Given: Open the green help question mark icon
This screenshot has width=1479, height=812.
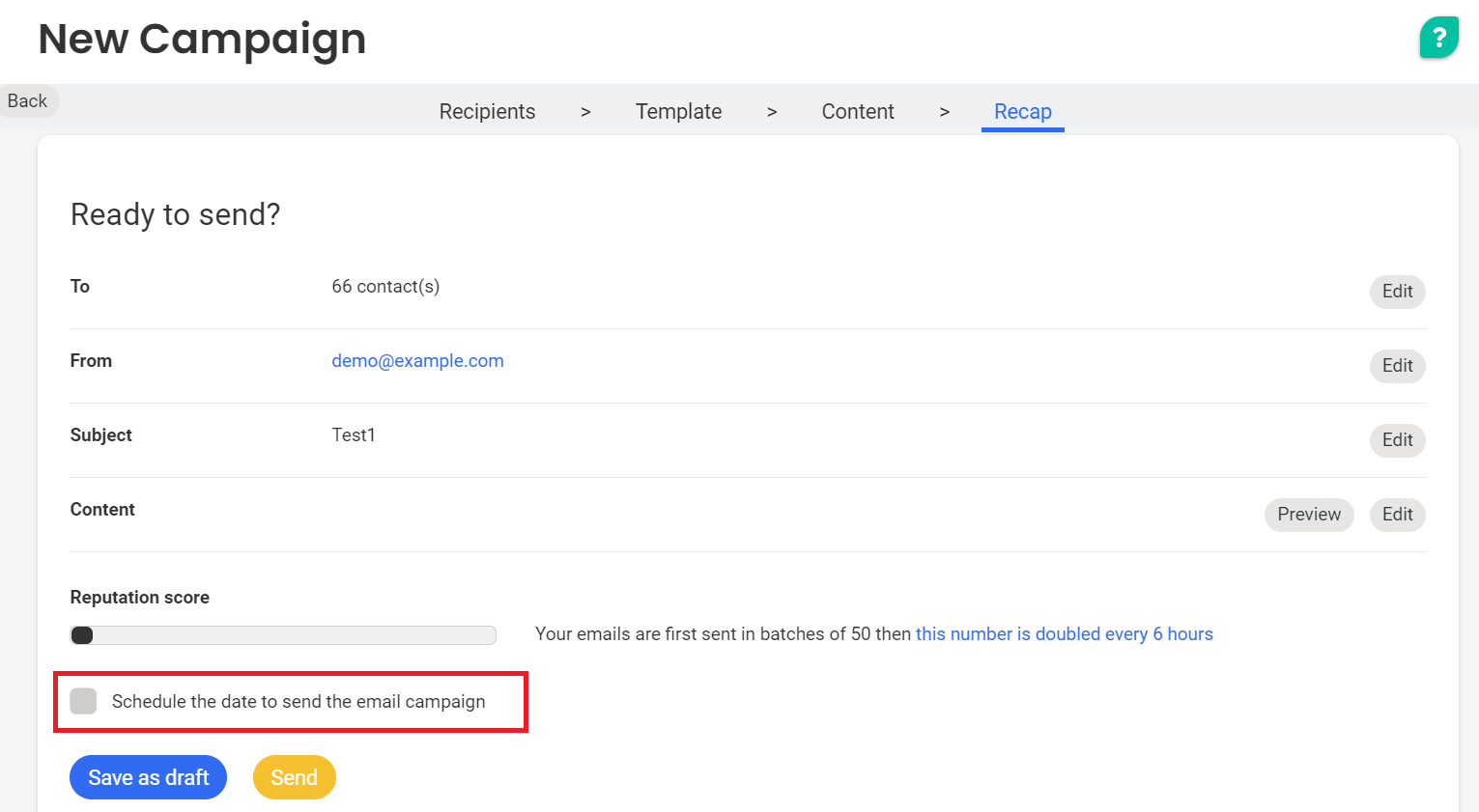Looking at the screenshot, I should tap(1438, 38).
